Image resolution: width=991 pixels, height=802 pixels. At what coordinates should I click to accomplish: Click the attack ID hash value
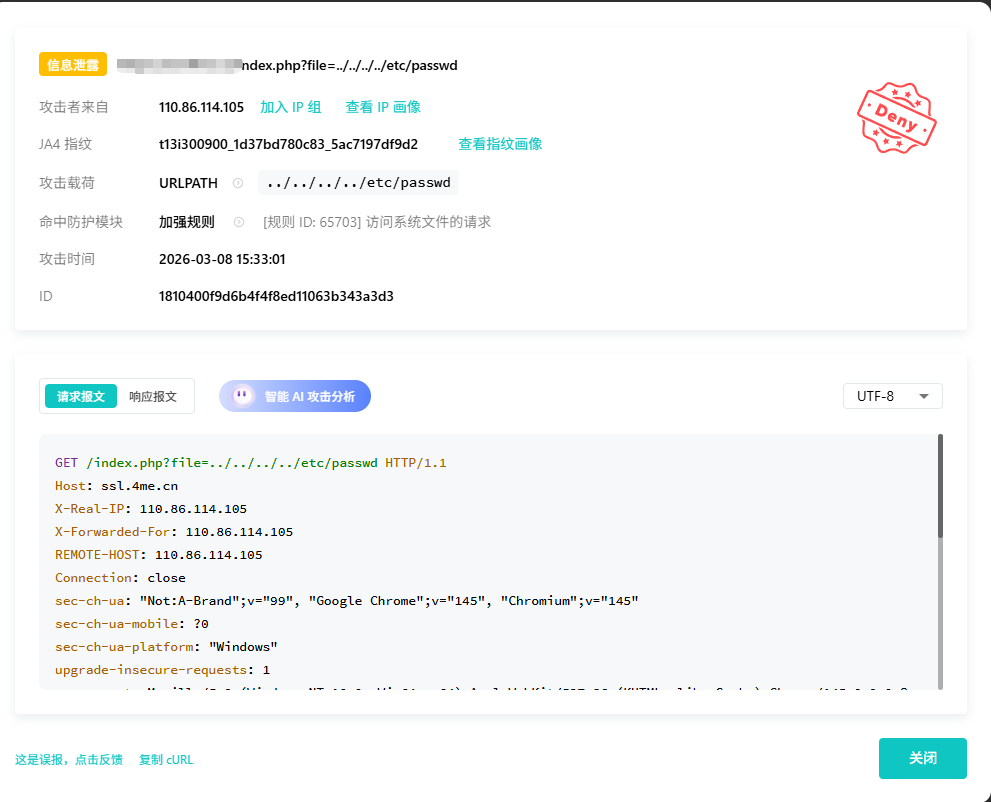(276, 296)
